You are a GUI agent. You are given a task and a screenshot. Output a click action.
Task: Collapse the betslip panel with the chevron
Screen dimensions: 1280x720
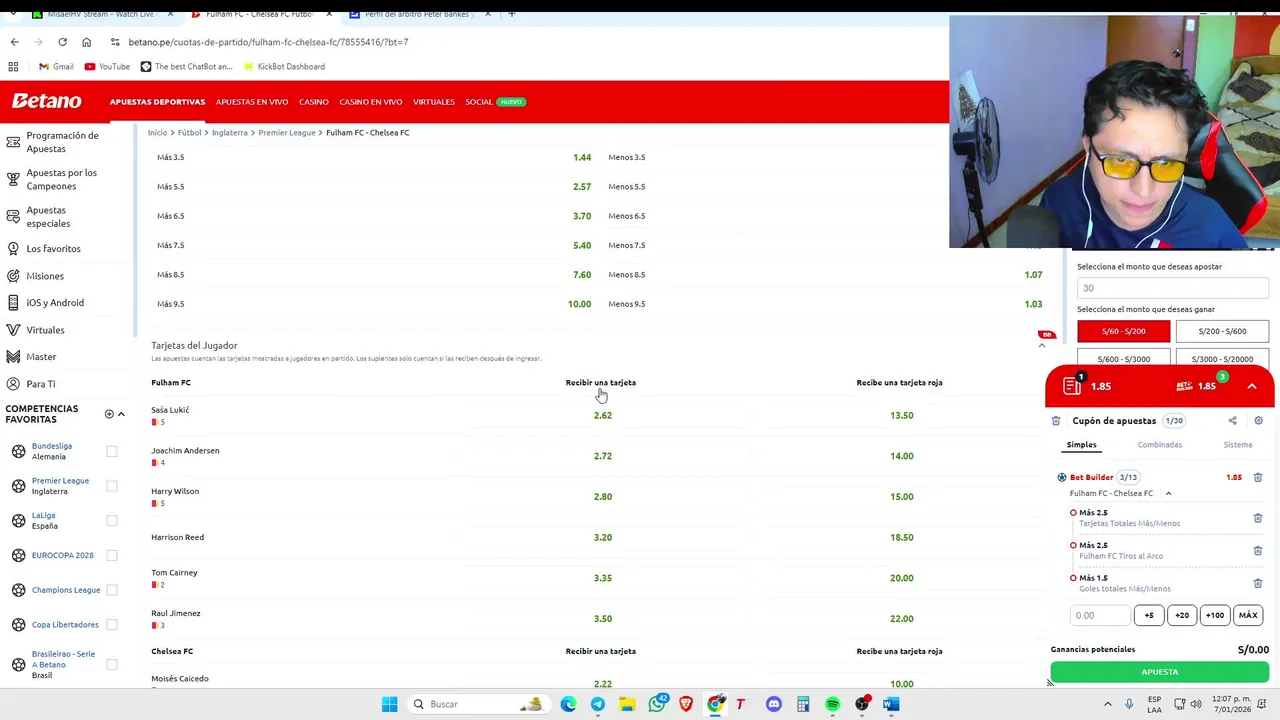(1252, 386)
